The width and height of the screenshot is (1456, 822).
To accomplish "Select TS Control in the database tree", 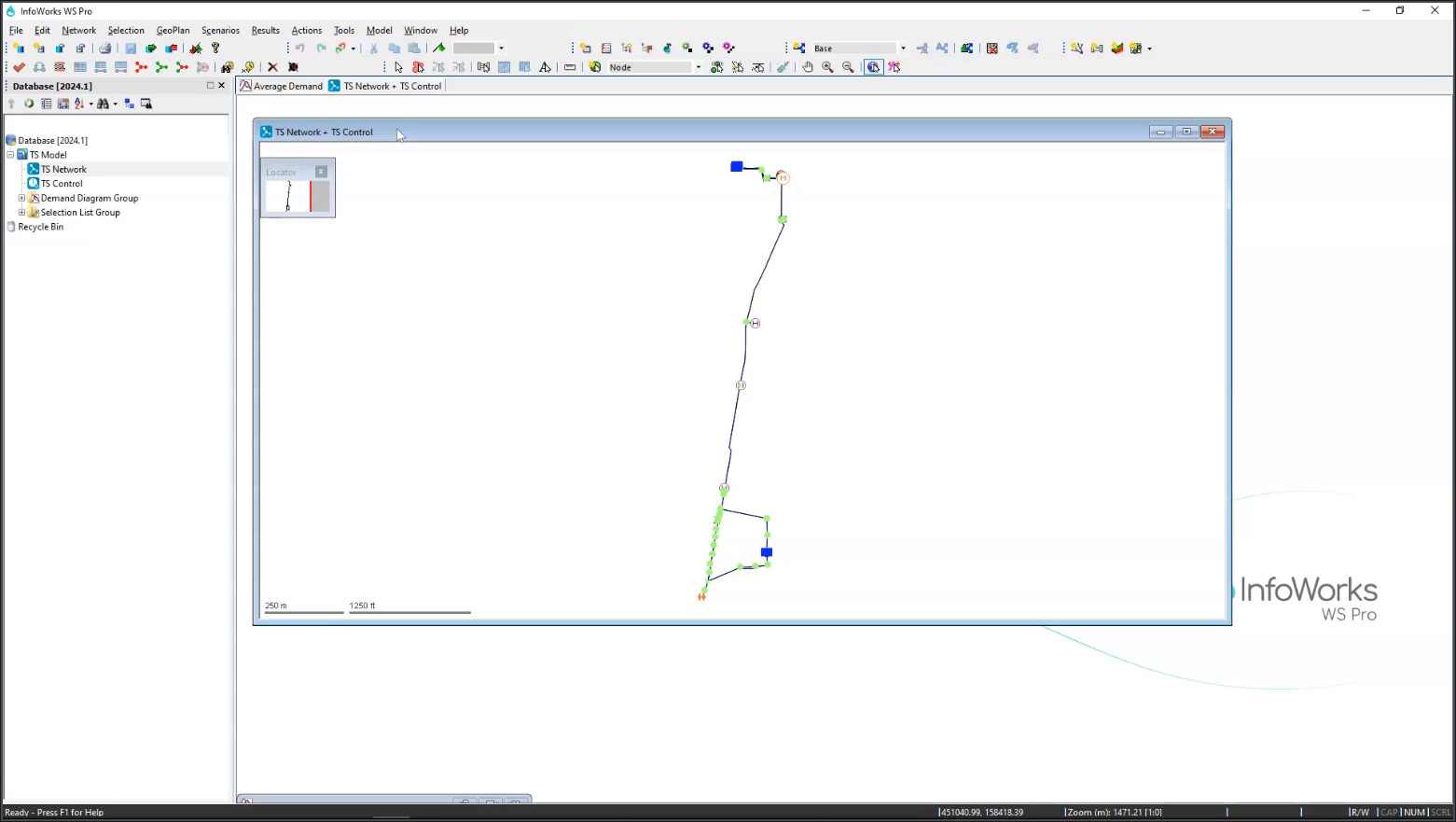I will (x=62, y=184).
